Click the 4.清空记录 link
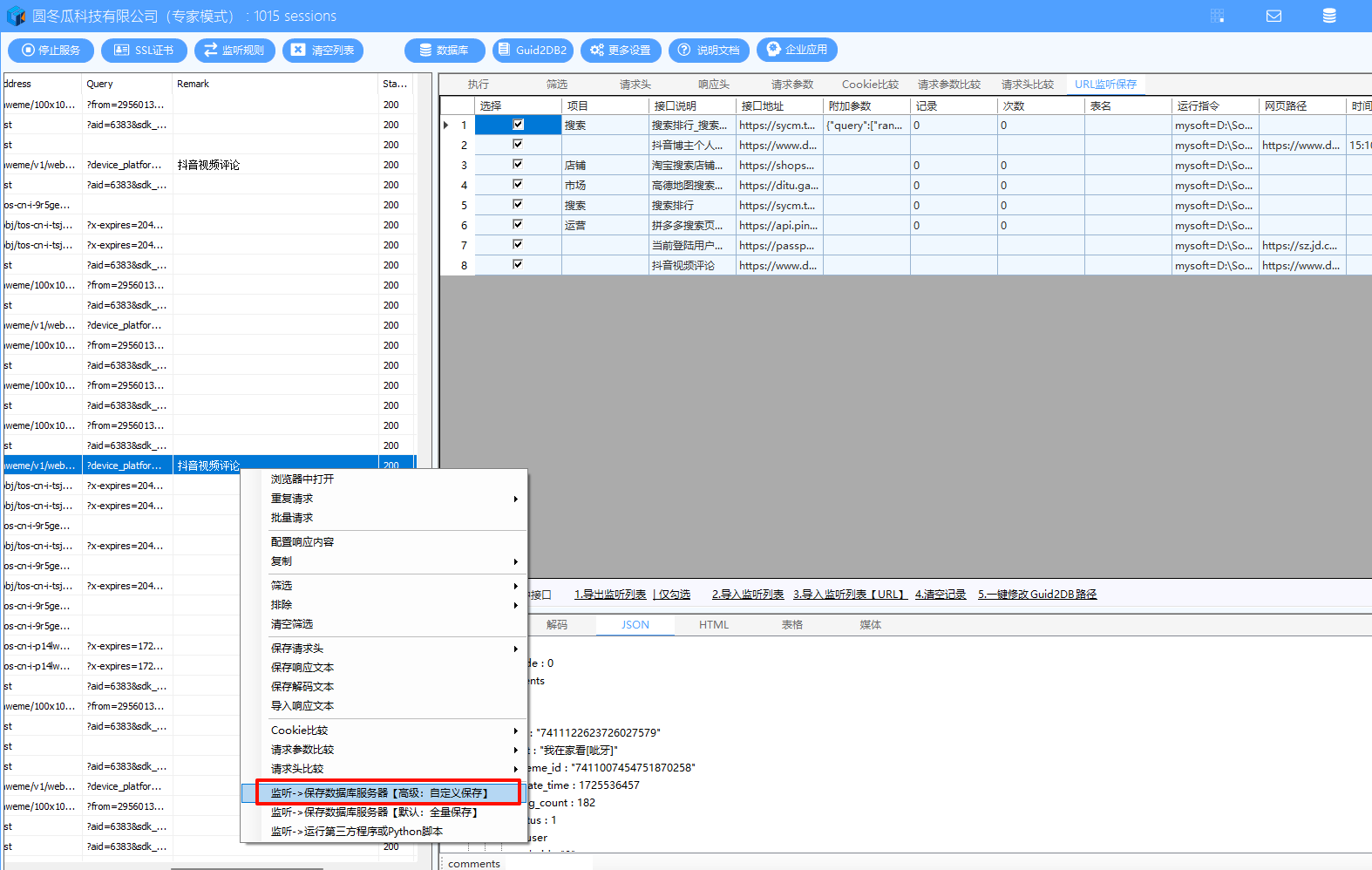Screen dimensions: 1372x870 pos(940,595)
